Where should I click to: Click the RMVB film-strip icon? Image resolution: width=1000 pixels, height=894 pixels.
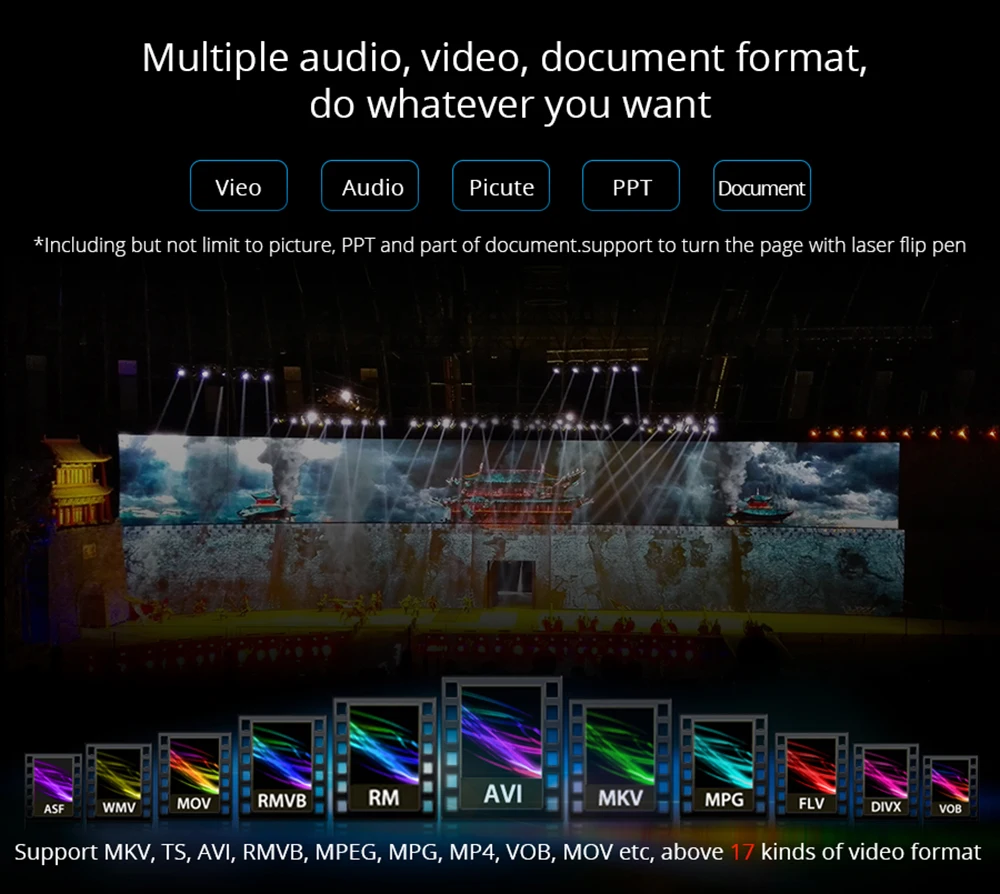pyautogui.click(x=282, y=765)
